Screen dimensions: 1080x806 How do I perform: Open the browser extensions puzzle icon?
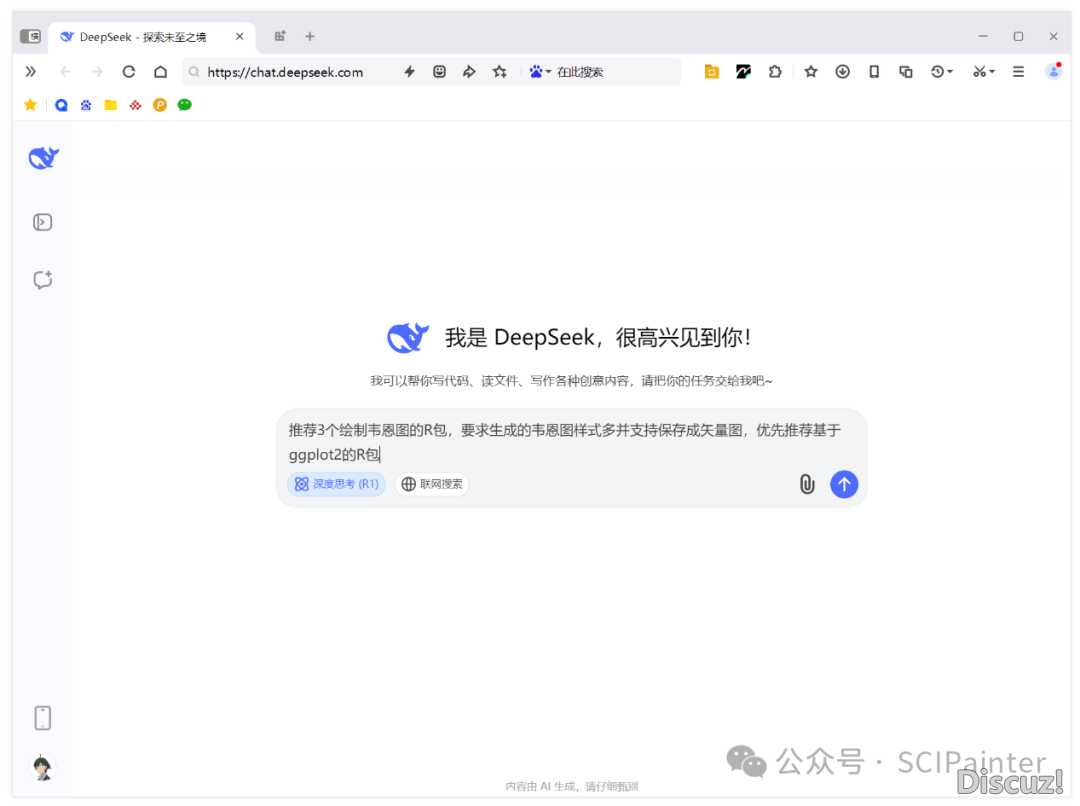775,72
